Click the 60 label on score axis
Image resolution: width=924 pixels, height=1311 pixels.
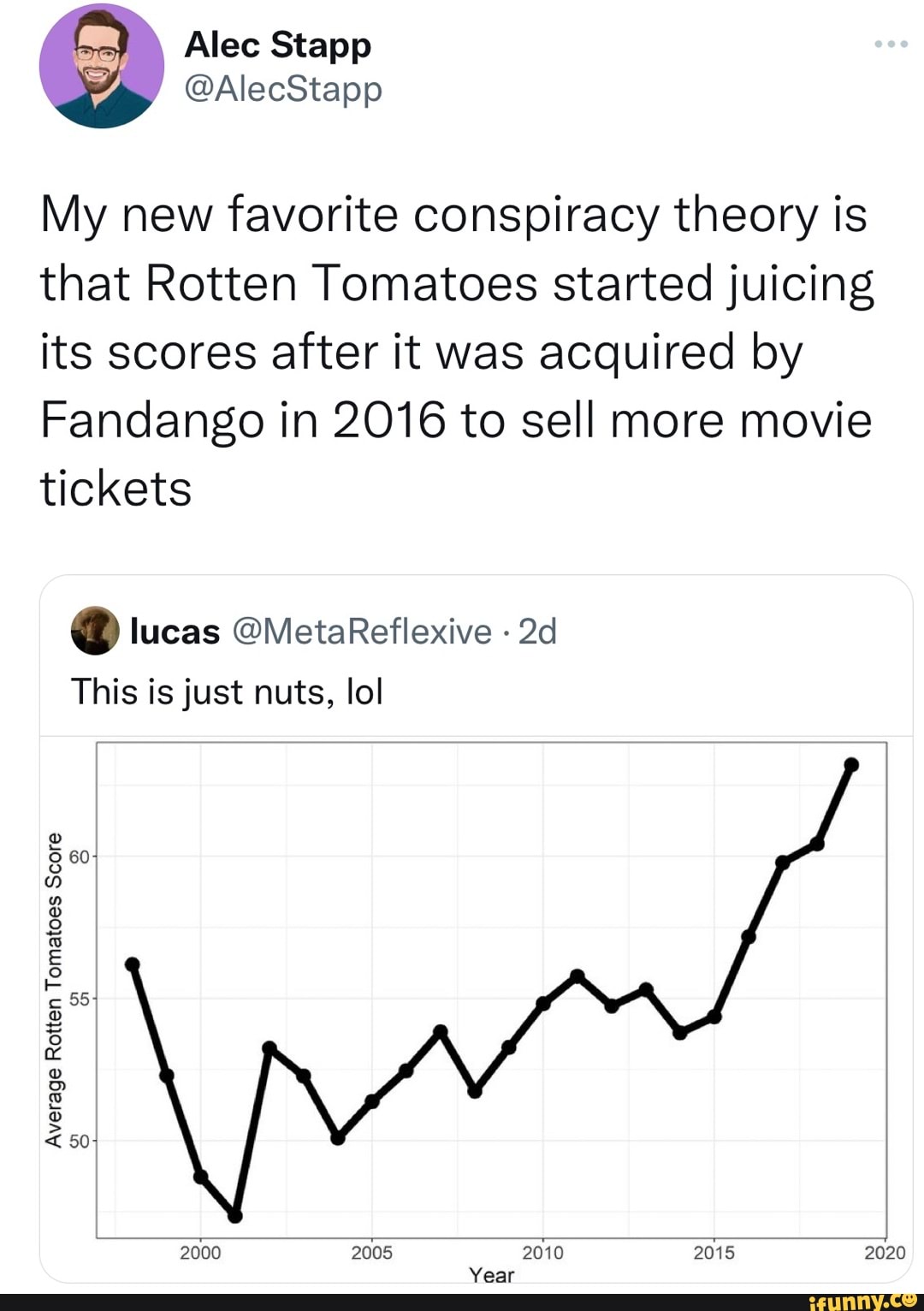78,857
